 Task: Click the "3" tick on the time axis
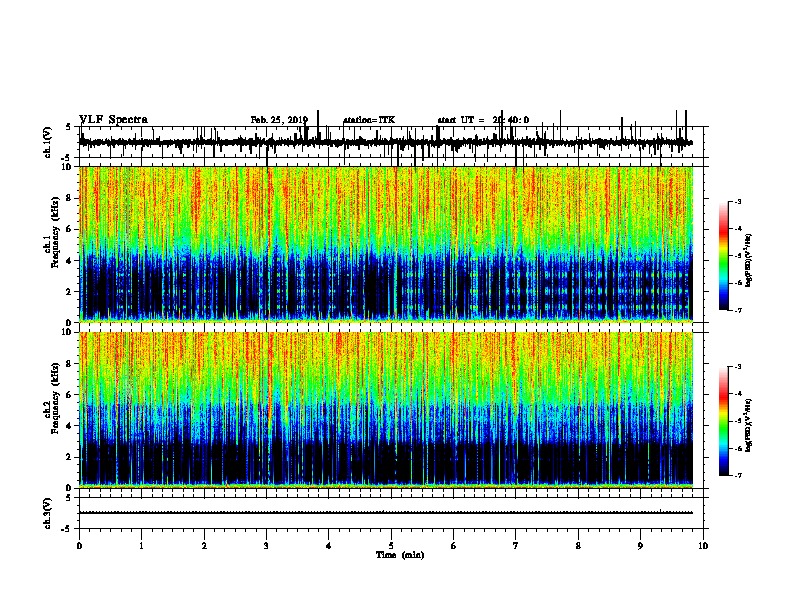[266, 546]
